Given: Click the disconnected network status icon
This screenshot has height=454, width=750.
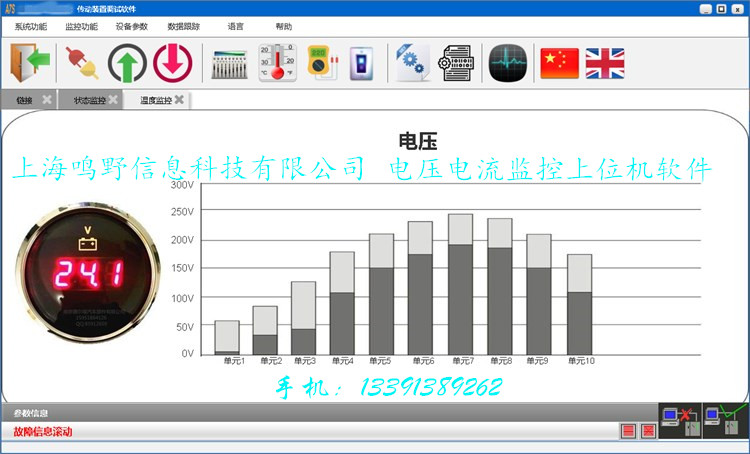Looking at the screenshot, I should [x=677, y=421].
